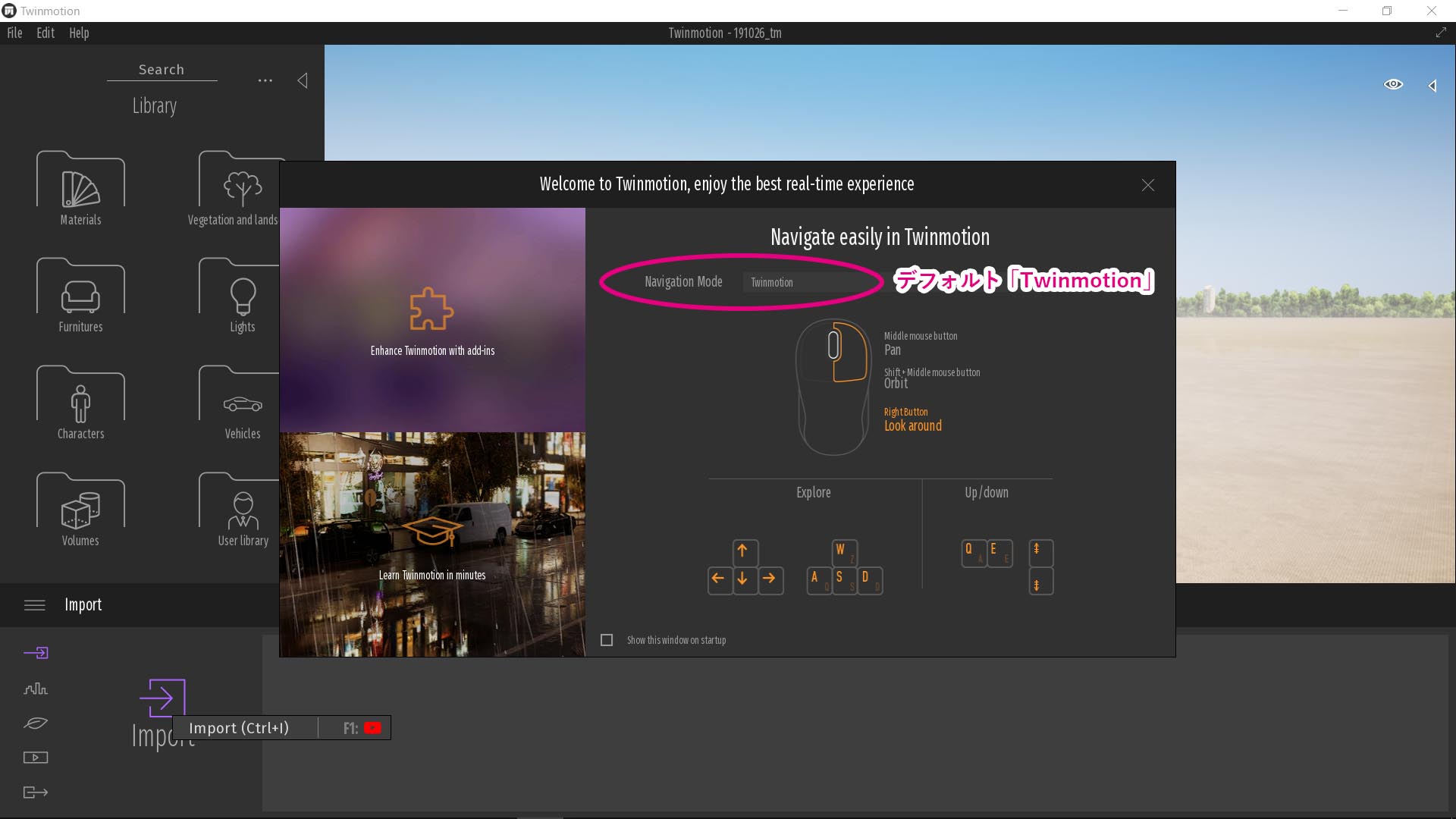Click the graduation cap learn icon
This screenshot has width=1456, height=819.
click(431, 531)
